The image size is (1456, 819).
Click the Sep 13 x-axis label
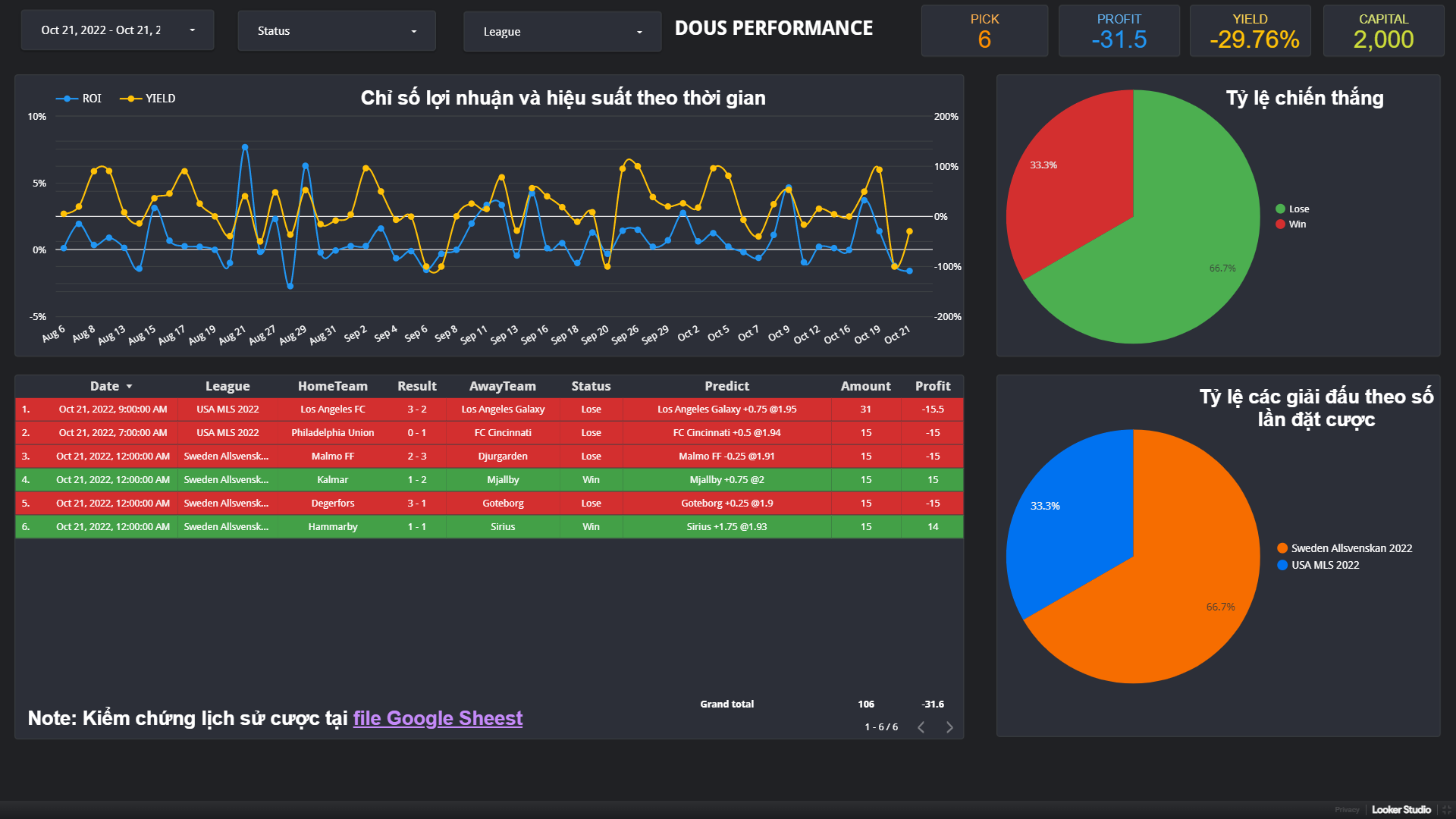tap(504, 335)
